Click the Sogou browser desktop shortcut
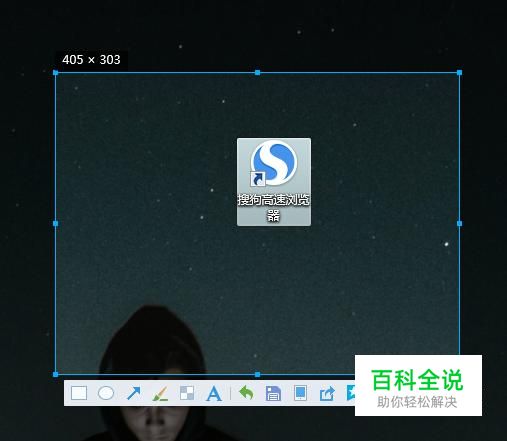Screen dimensions: 507x441 (x=274, y=182)
